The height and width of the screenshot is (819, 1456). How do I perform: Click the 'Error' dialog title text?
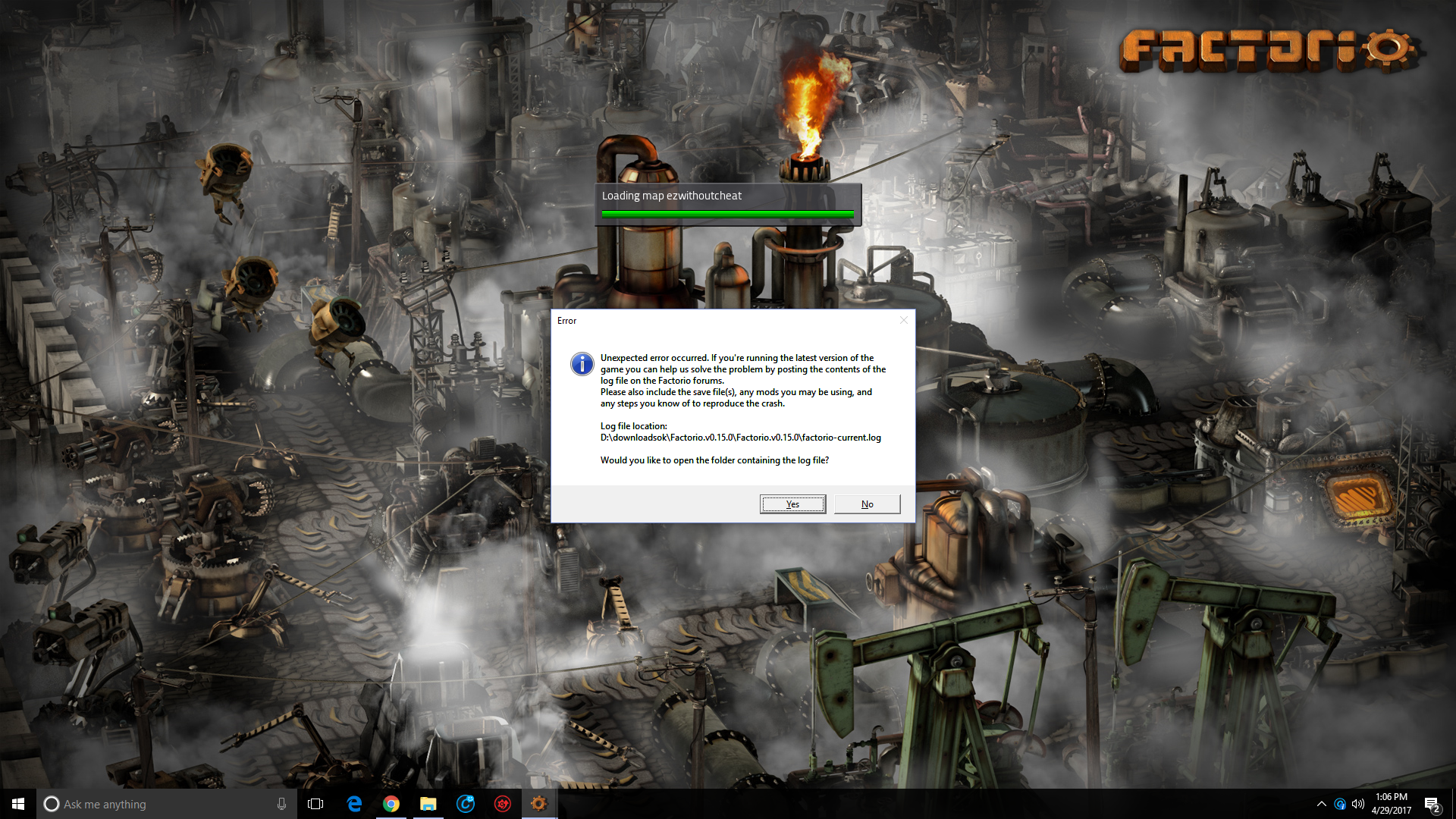point(566,321)
